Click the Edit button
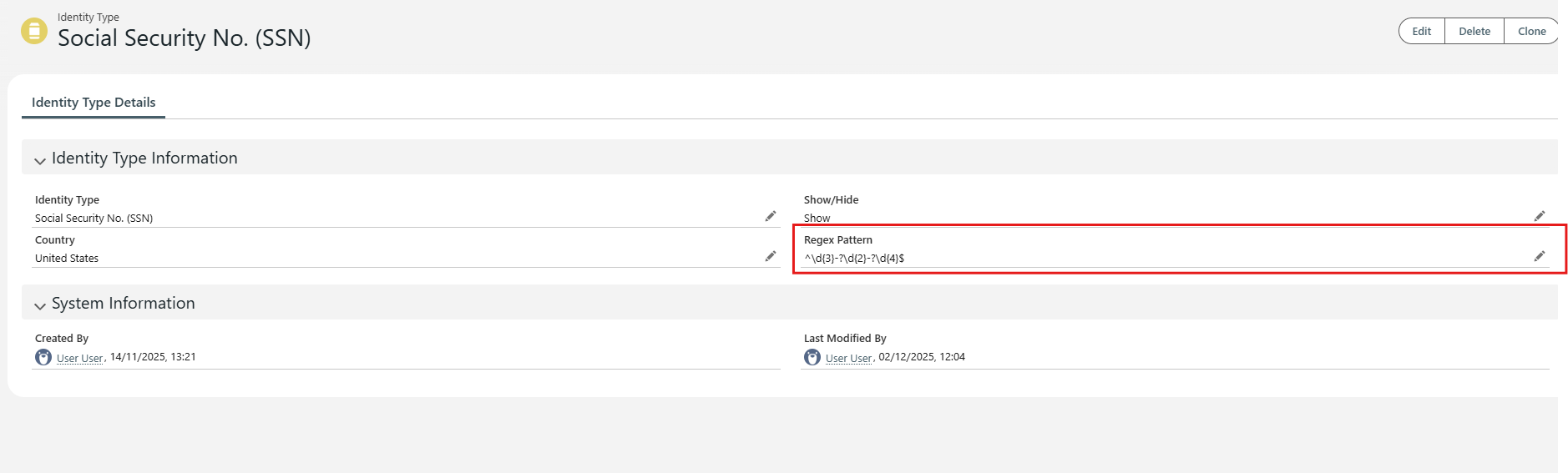Image resolution: width=1568 pixels, height=473 pixels. (1421, 31)
